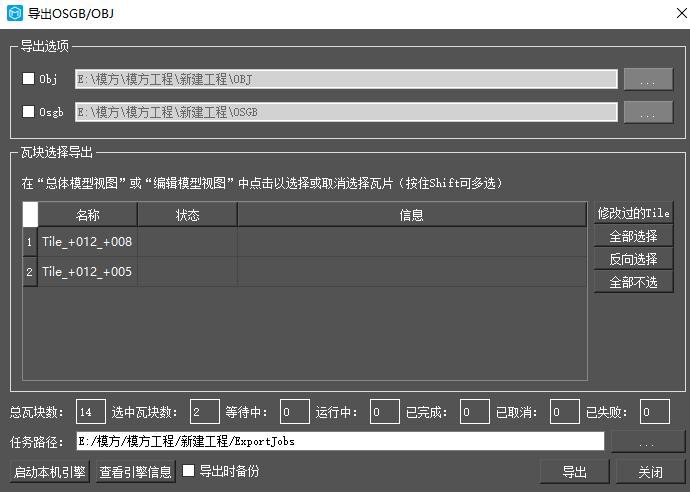
Task: Click the 全部不选 button
Action: (633, 282)
